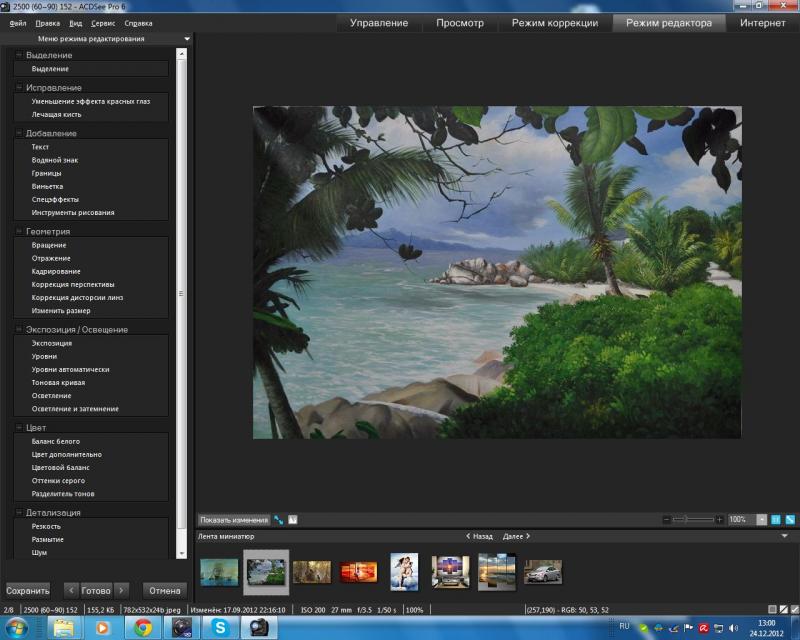Select the sailing ship thumbnail
Viewport: 800px width, 640px height.
pos(219,572)
